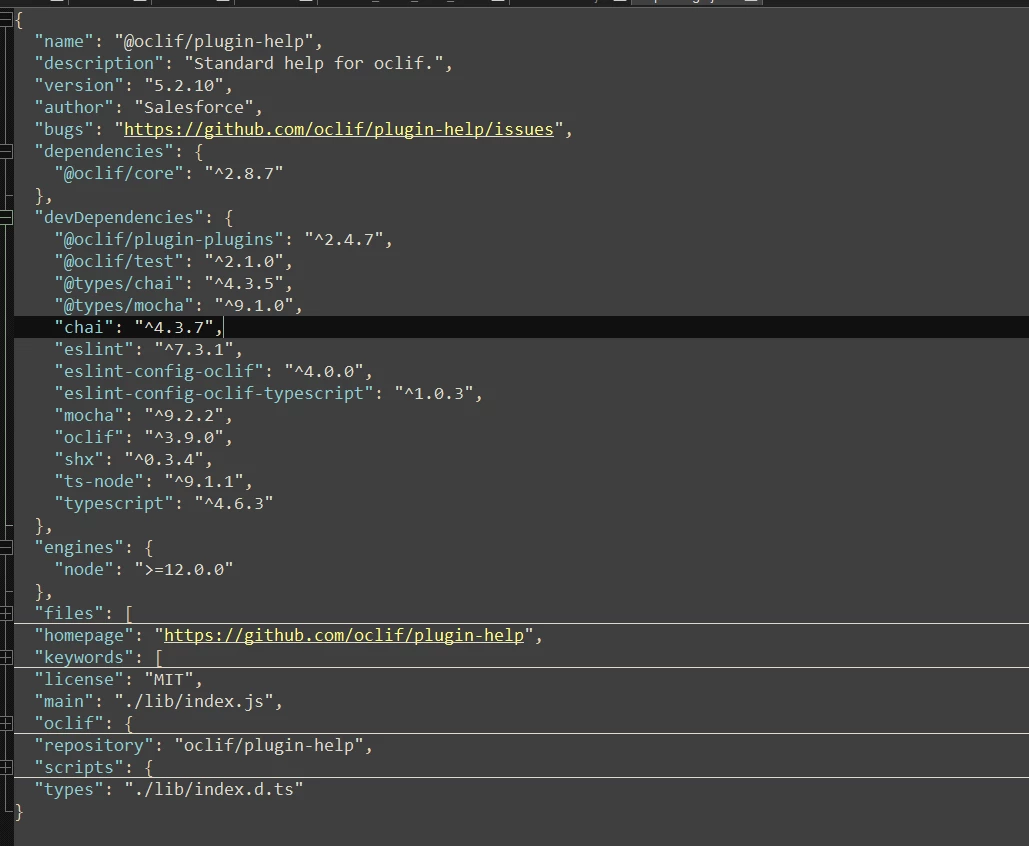Screen dimensions: 1029x846
Task: Click the "eslint-config-oclif" key
Action: pyautogui.click(x=159, y=371)
